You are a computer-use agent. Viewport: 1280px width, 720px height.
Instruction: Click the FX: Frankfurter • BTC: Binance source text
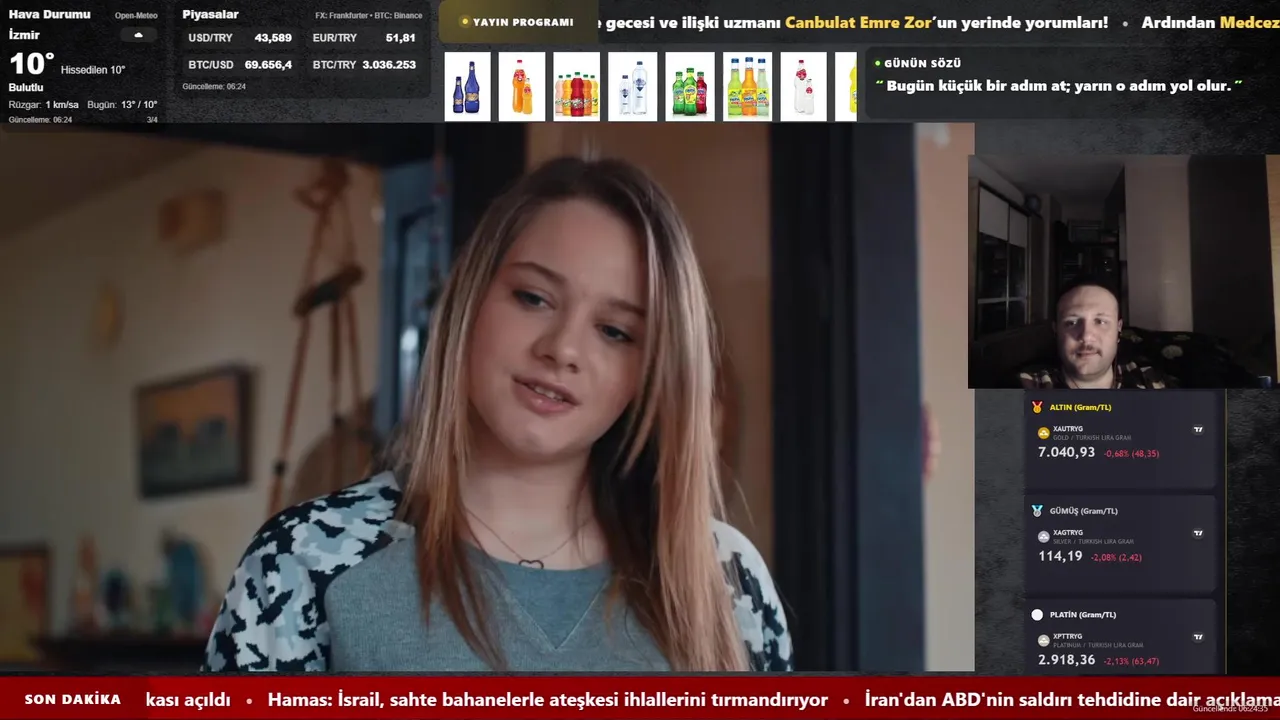click(x=369, y=16)
